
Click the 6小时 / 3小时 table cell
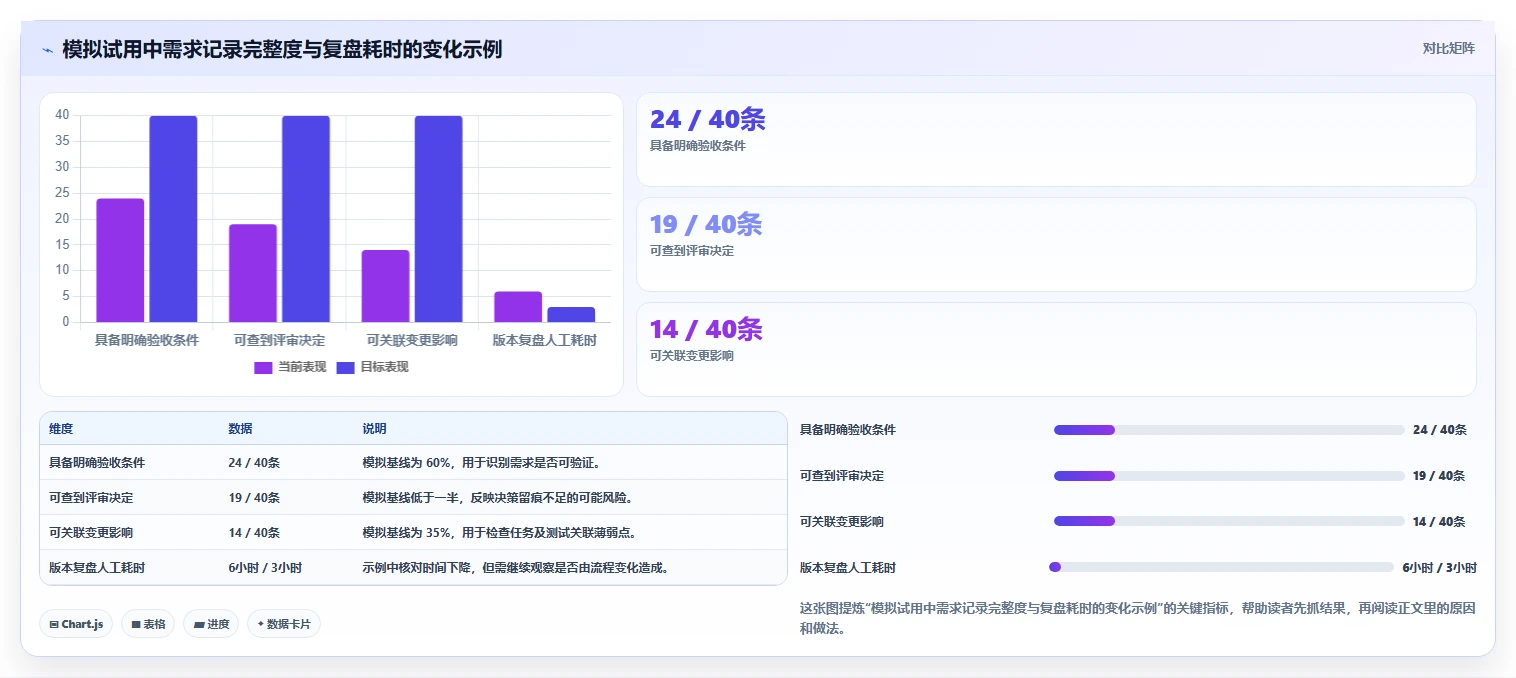[x=265, y=567]
